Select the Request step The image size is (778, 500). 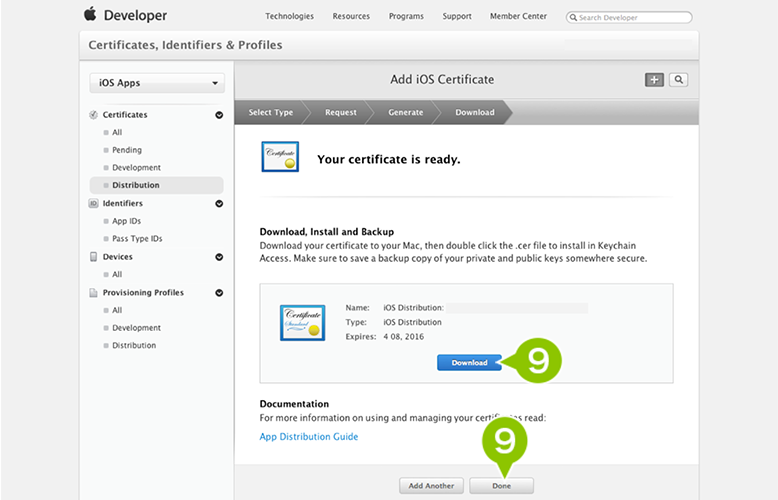pyautogui.click(x=341, y=112)
